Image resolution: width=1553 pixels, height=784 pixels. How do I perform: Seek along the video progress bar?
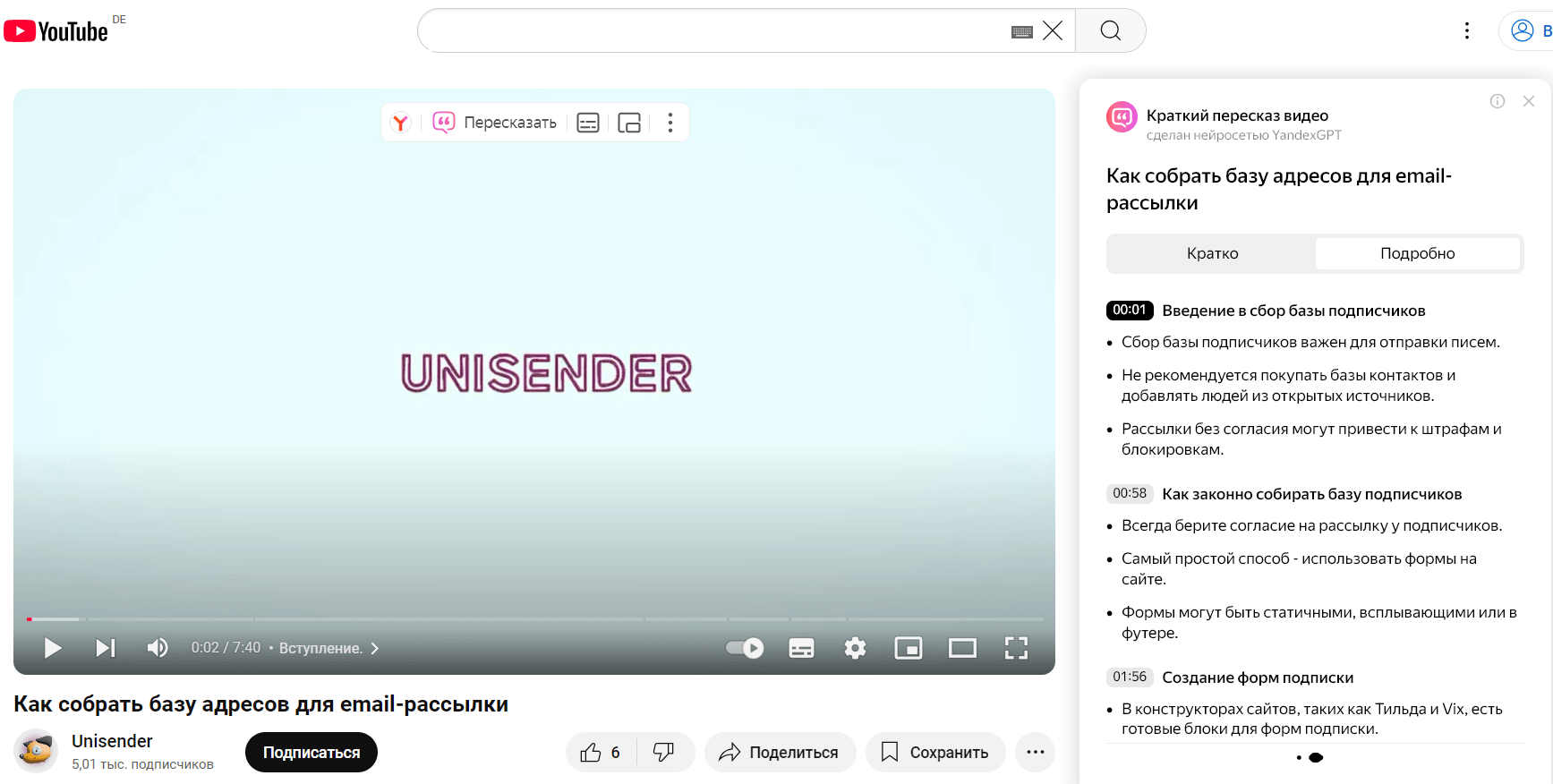(534, 618)
